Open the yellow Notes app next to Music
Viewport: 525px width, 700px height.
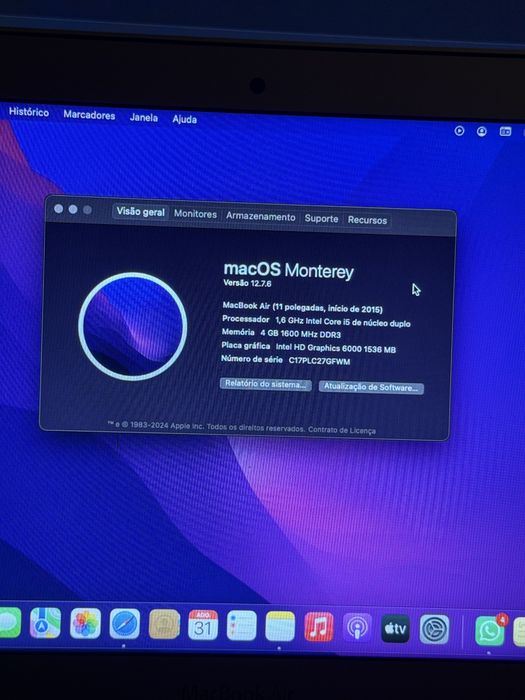tap(280, 626)
